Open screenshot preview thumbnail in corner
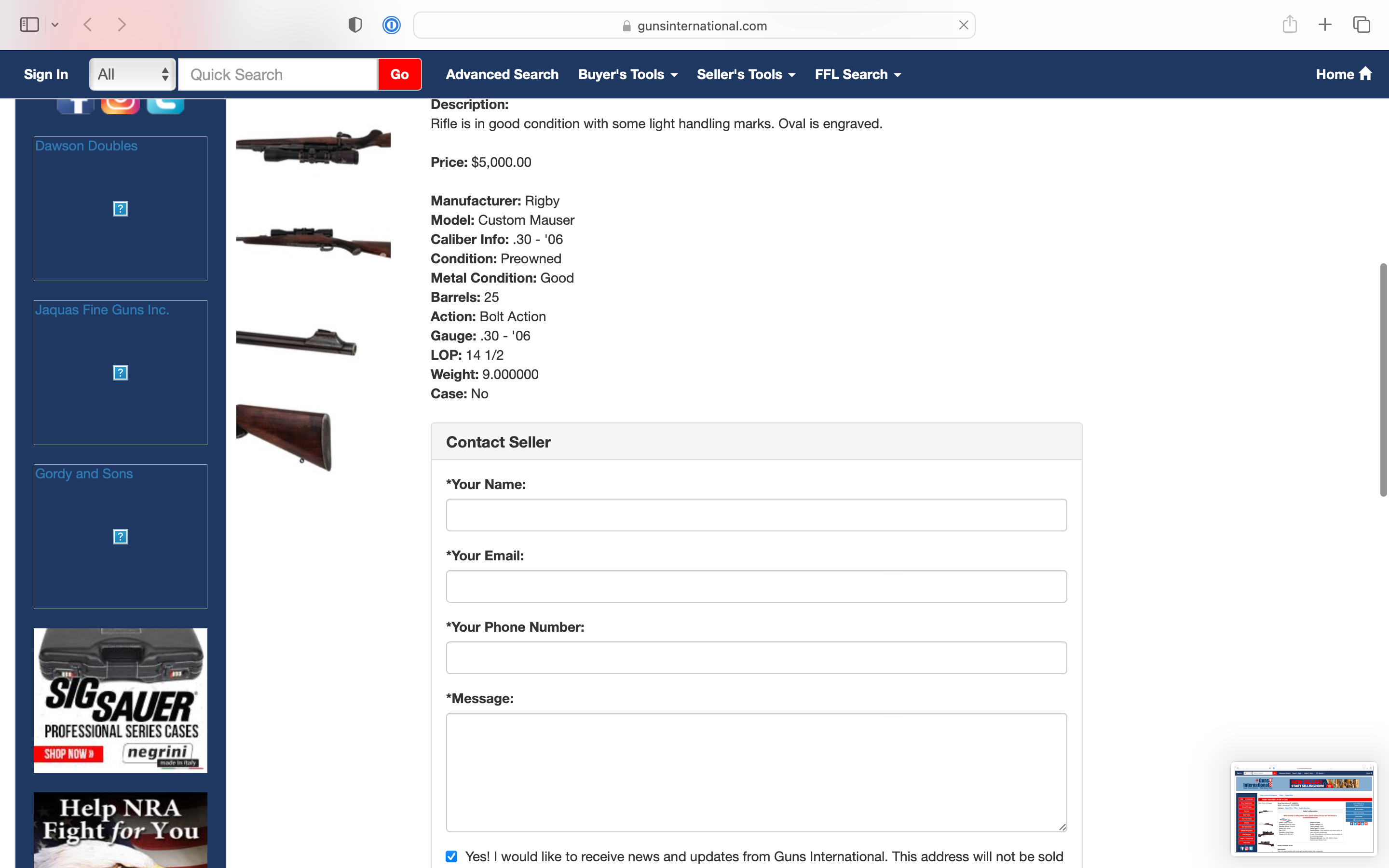The height and width of the screenshot is (868, 1389). [x=1304, y=808]
